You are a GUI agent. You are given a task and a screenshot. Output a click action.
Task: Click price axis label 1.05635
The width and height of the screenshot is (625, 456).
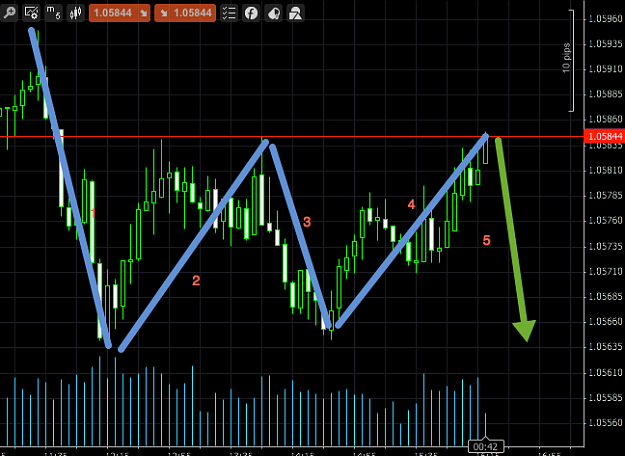605,347
